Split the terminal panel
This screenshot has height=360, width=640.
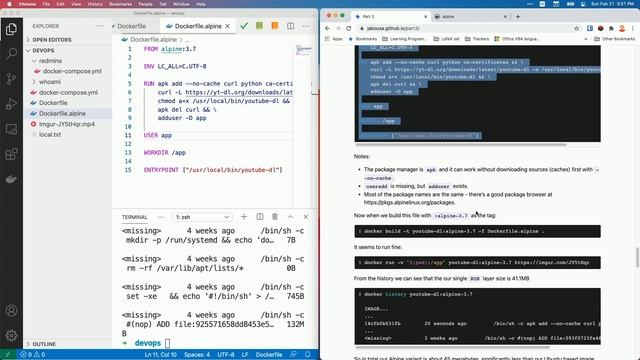(x=260, y=217)
